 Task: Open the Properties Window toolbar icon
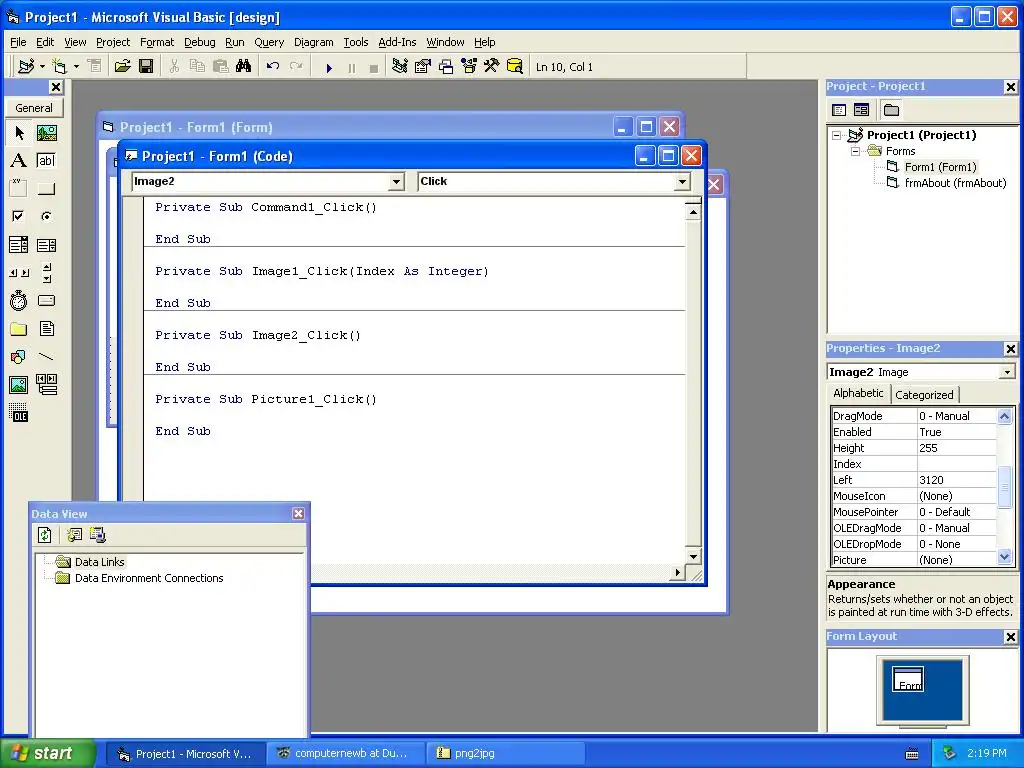click(x=423, y=67)
